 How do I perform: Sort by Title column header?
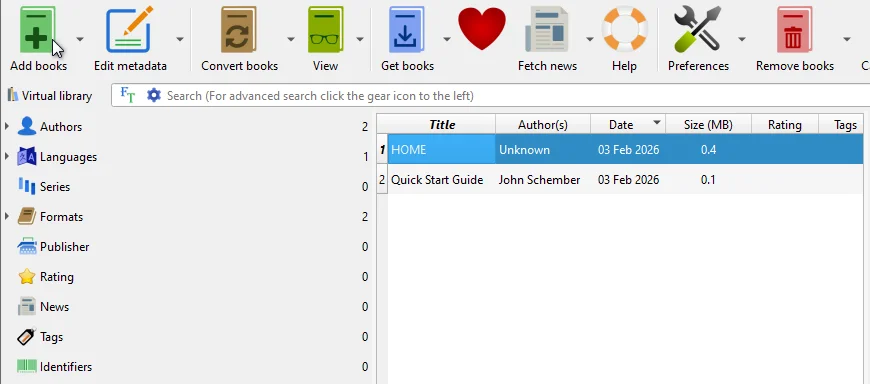442,125
